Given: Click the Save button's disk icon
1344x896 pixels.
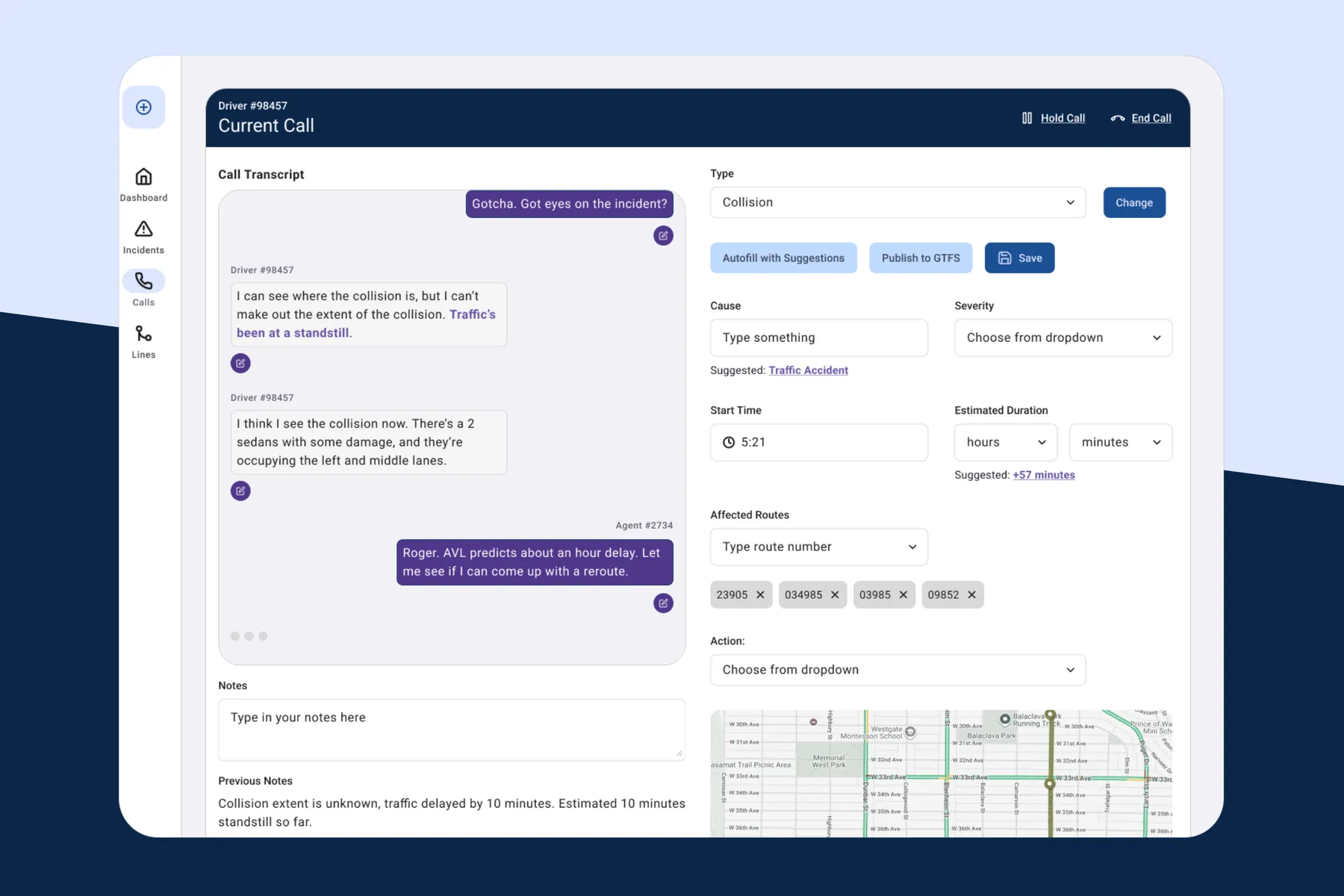Looking at the screenshot, I should tap(1004, 258).
